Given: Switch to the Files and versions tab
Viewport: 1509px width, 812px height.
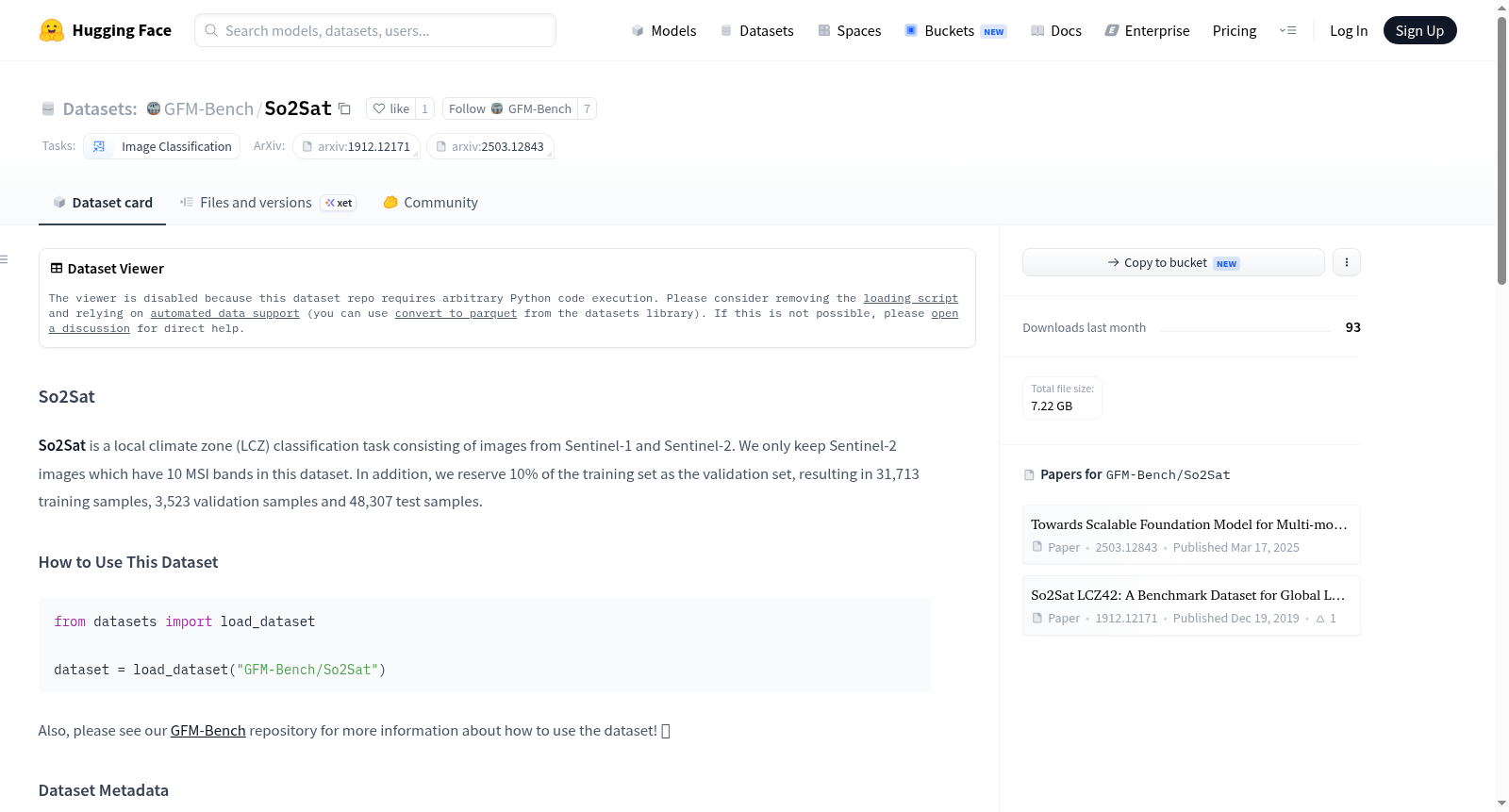Looking at the screenshot, I should [268, 203].
